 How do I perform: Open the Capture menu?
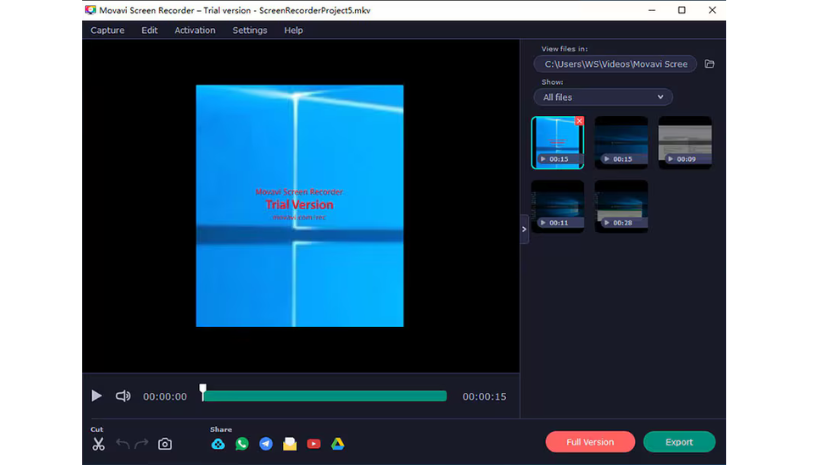(x=107, y=30)
